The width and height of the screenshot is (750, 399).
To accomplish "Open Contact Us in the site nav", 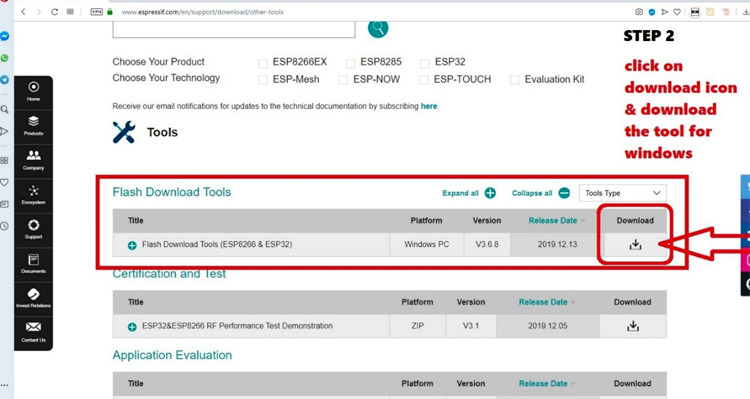I will click(x=33, y=332).
